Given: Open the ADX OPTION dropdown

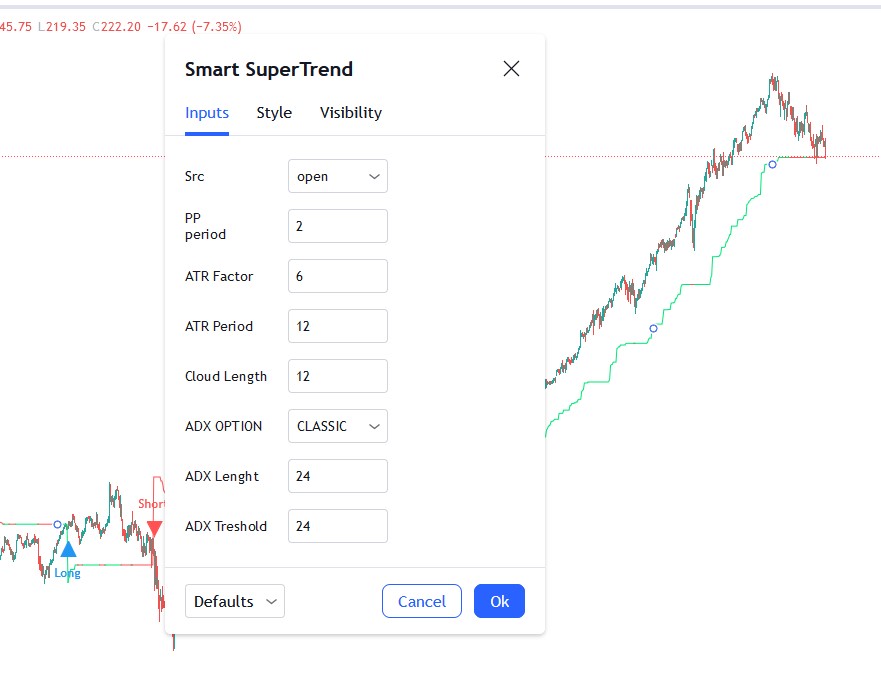Looking at the screenshot, I should click(337, 426).
